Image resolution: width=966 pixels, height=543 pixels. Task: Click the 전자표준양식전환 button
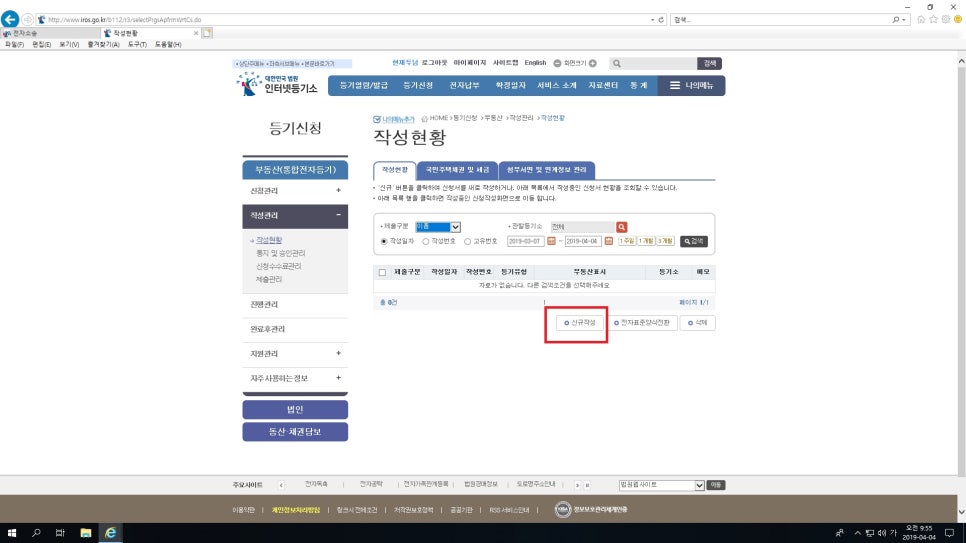click(x=642, y=323)
